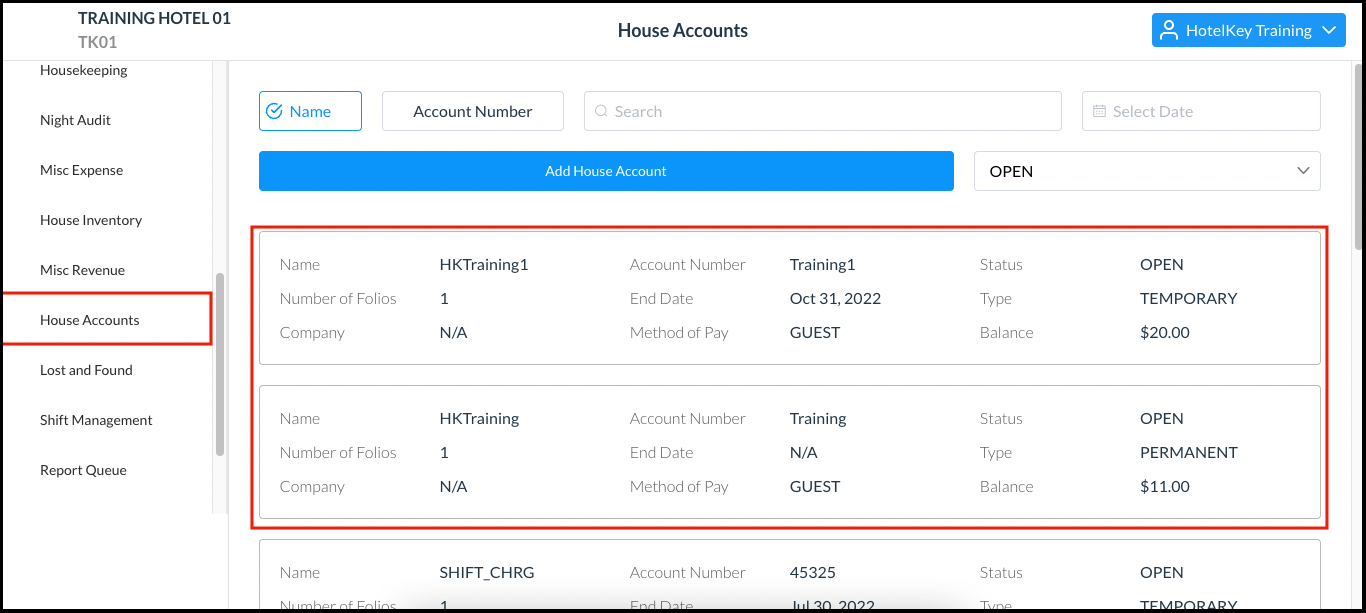This screenshot has width=1366, height=613.
Task: Open the HotelKey Training account menu
Action: click(x=1248, y=30)
